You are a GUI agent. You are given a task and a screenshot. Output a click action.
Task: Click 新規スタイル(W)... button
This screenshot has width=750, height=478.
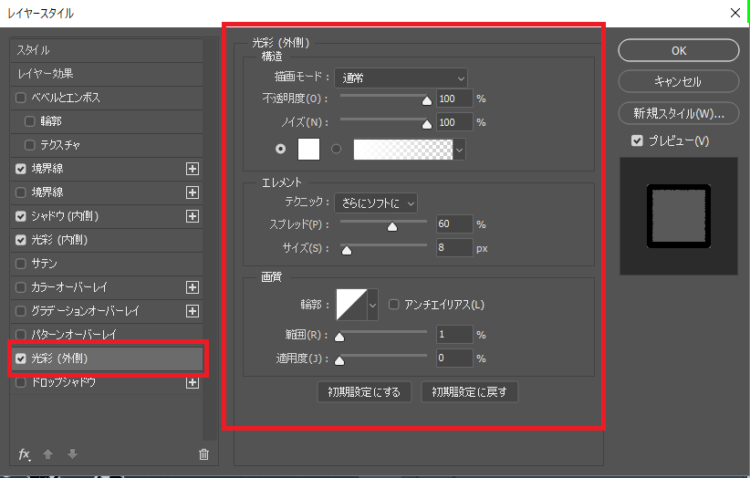pos(678,113)
